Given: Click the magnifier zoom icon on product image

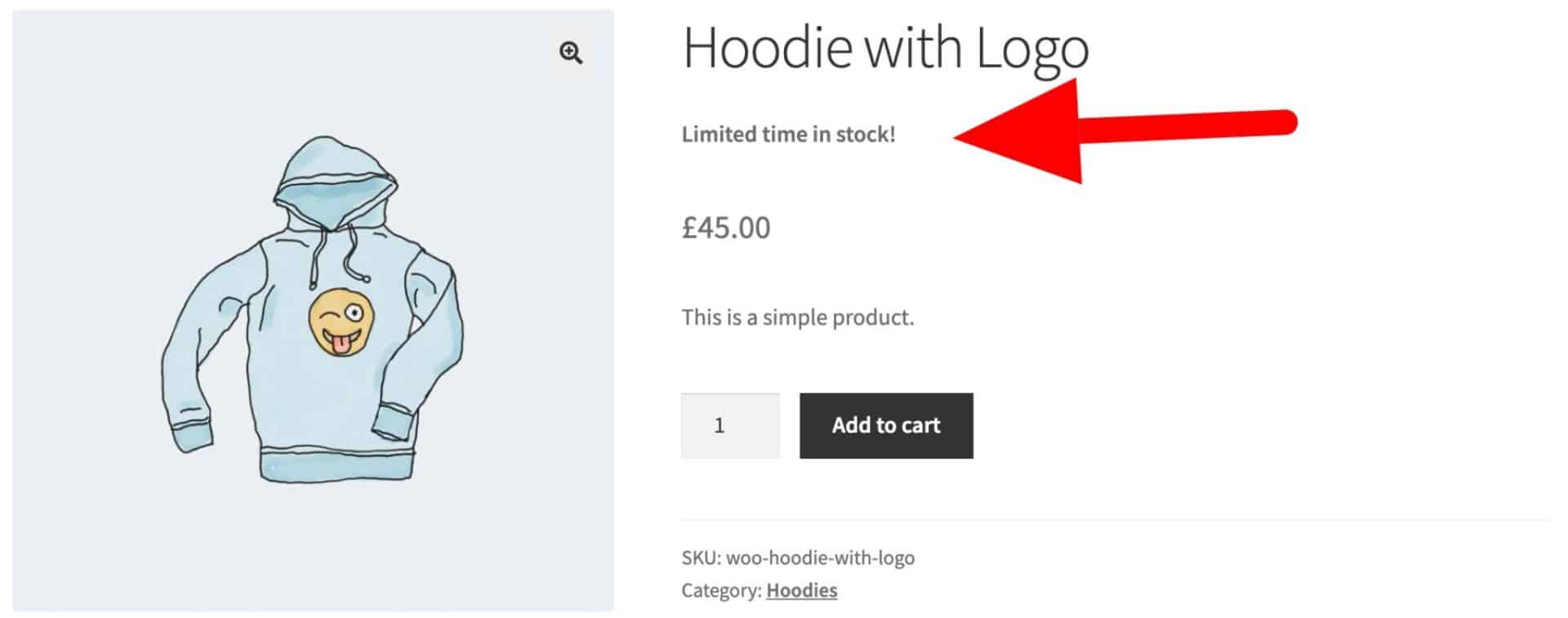Looking at the screenshot, I should click(571, 53).
